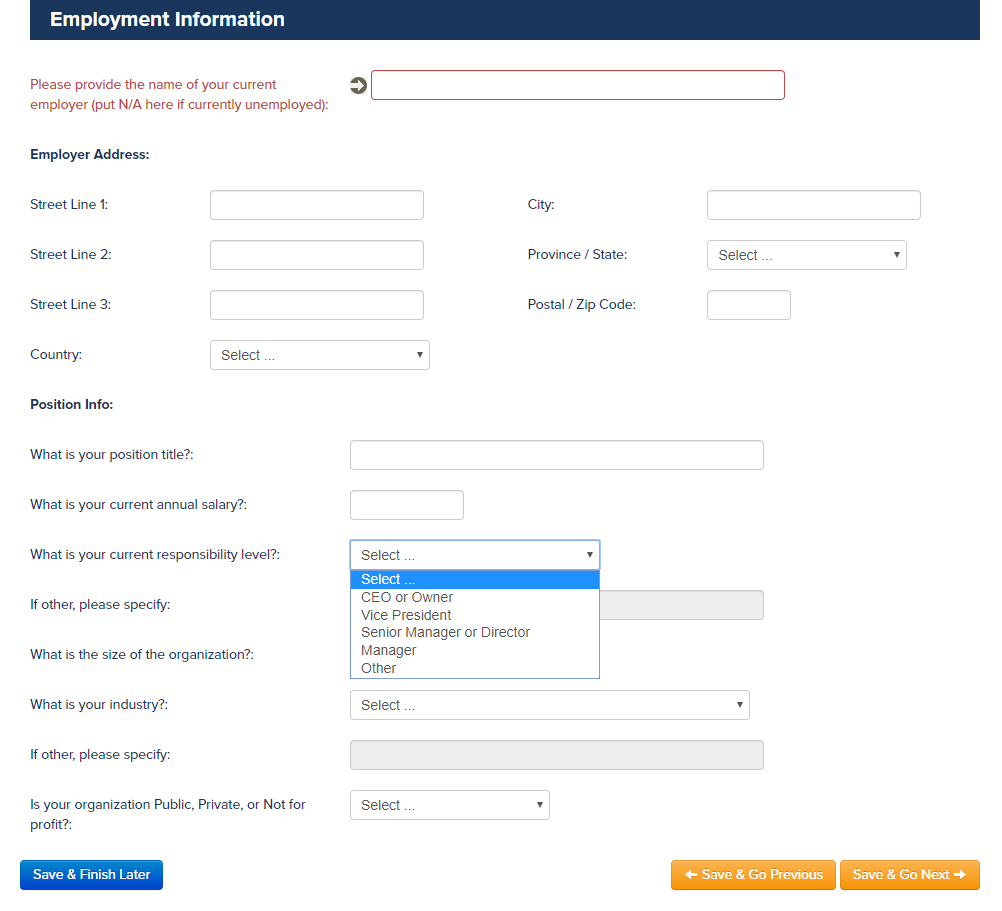Open the Province / State dropdown

pos(806,254)
